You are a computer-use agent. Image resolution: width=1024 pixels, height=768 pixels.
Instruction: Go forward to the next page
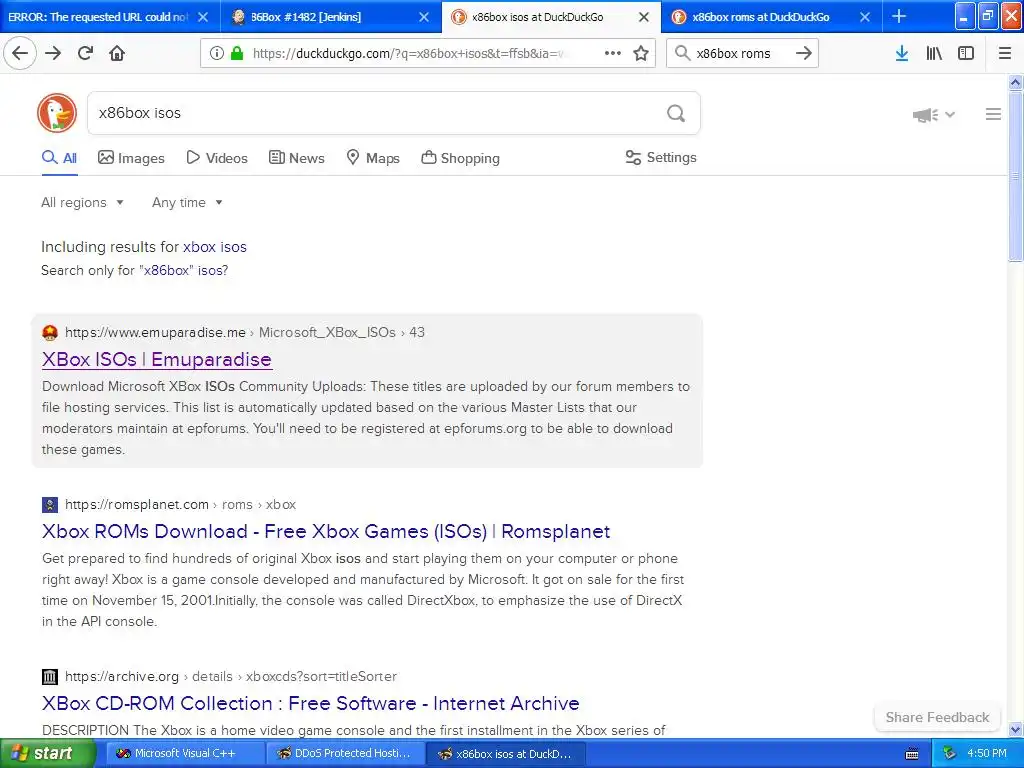(53, 53)
